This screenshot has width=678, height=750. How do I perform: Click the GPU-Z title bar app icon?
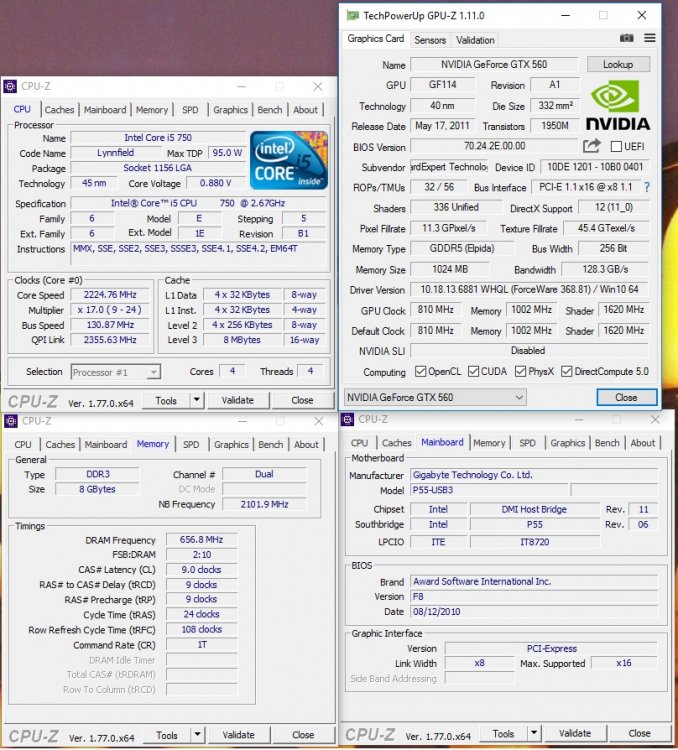coord(353,16)
